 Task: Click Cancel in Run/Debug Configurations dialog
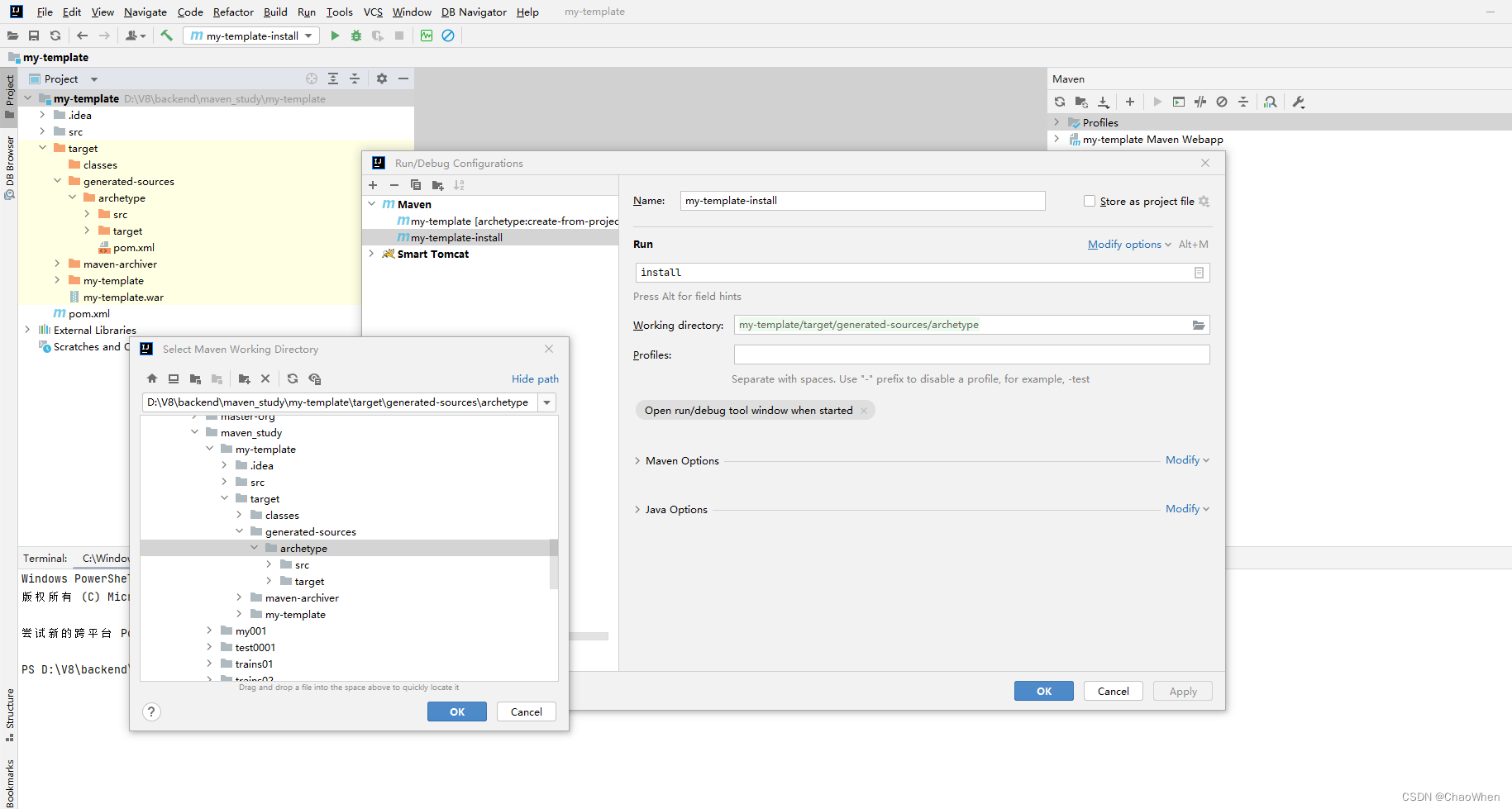point(1114,691)
